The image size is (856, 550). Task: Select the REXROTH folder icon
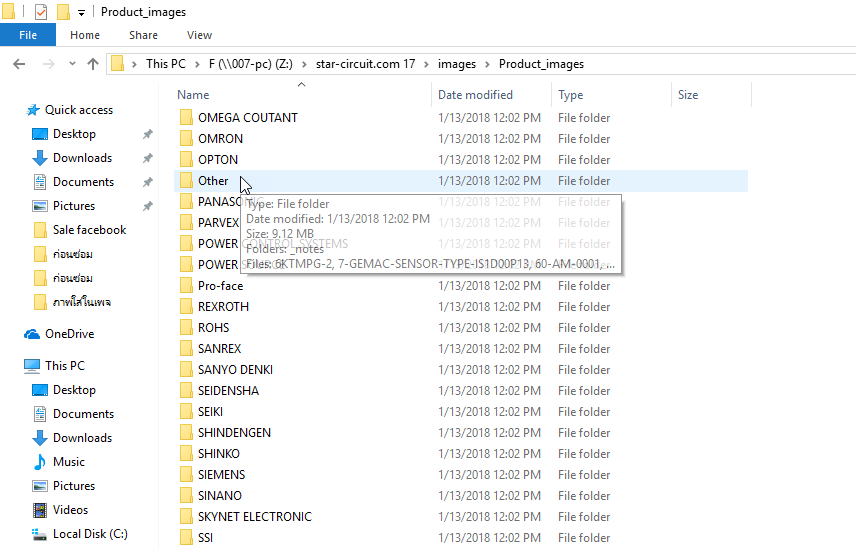[186, 306]
